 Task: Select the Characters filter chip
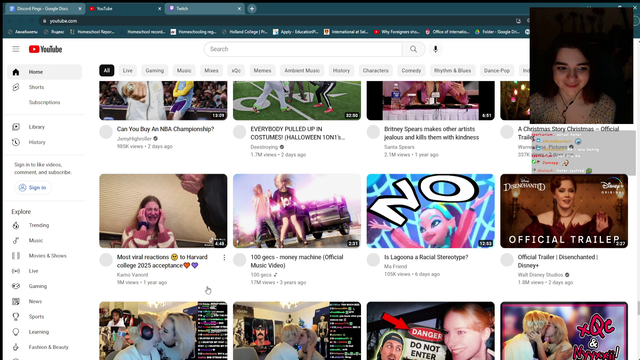click(x=376, y=71)
